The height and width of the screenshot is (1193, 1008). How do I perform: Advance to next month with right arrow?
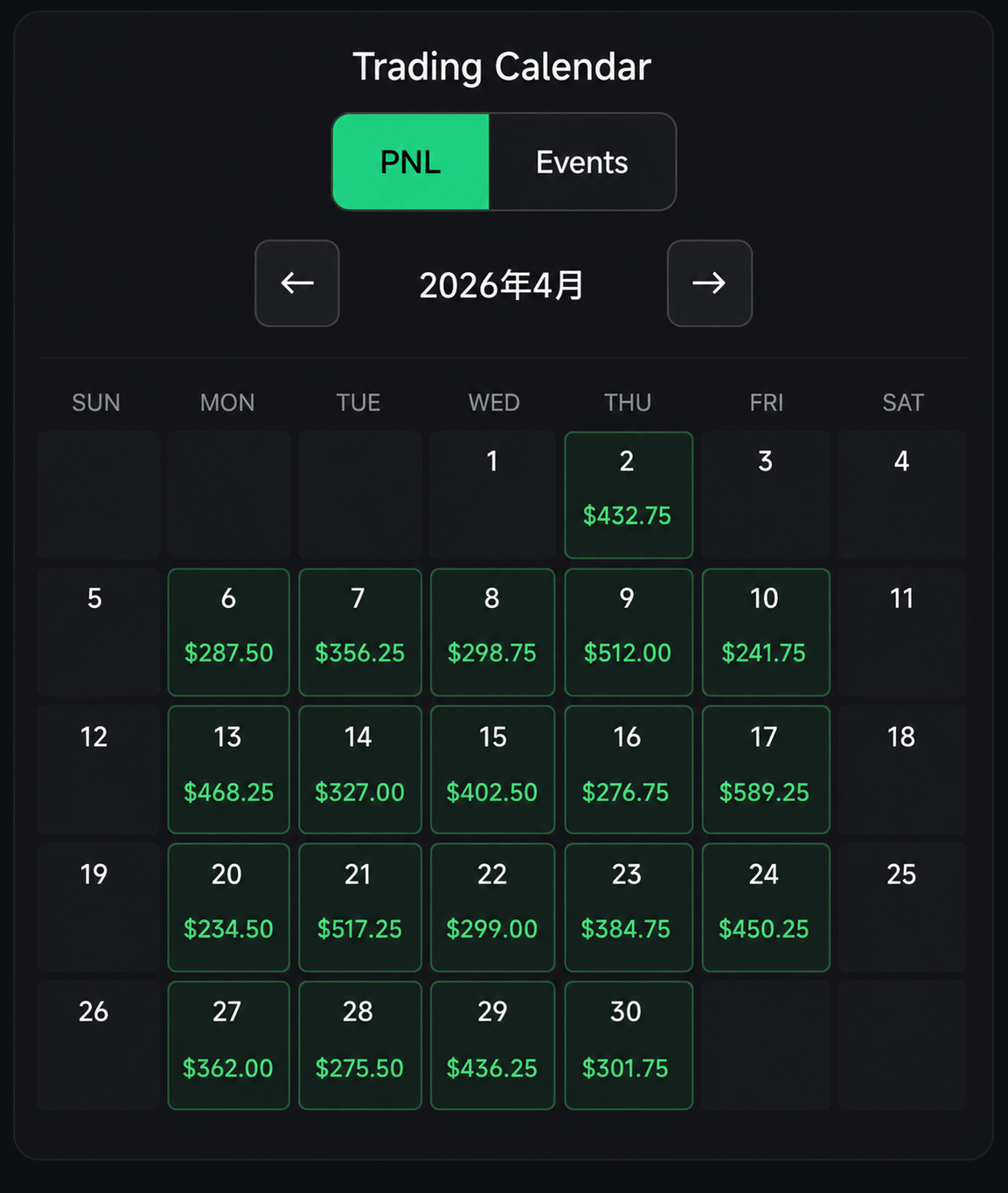click(709, 283)
